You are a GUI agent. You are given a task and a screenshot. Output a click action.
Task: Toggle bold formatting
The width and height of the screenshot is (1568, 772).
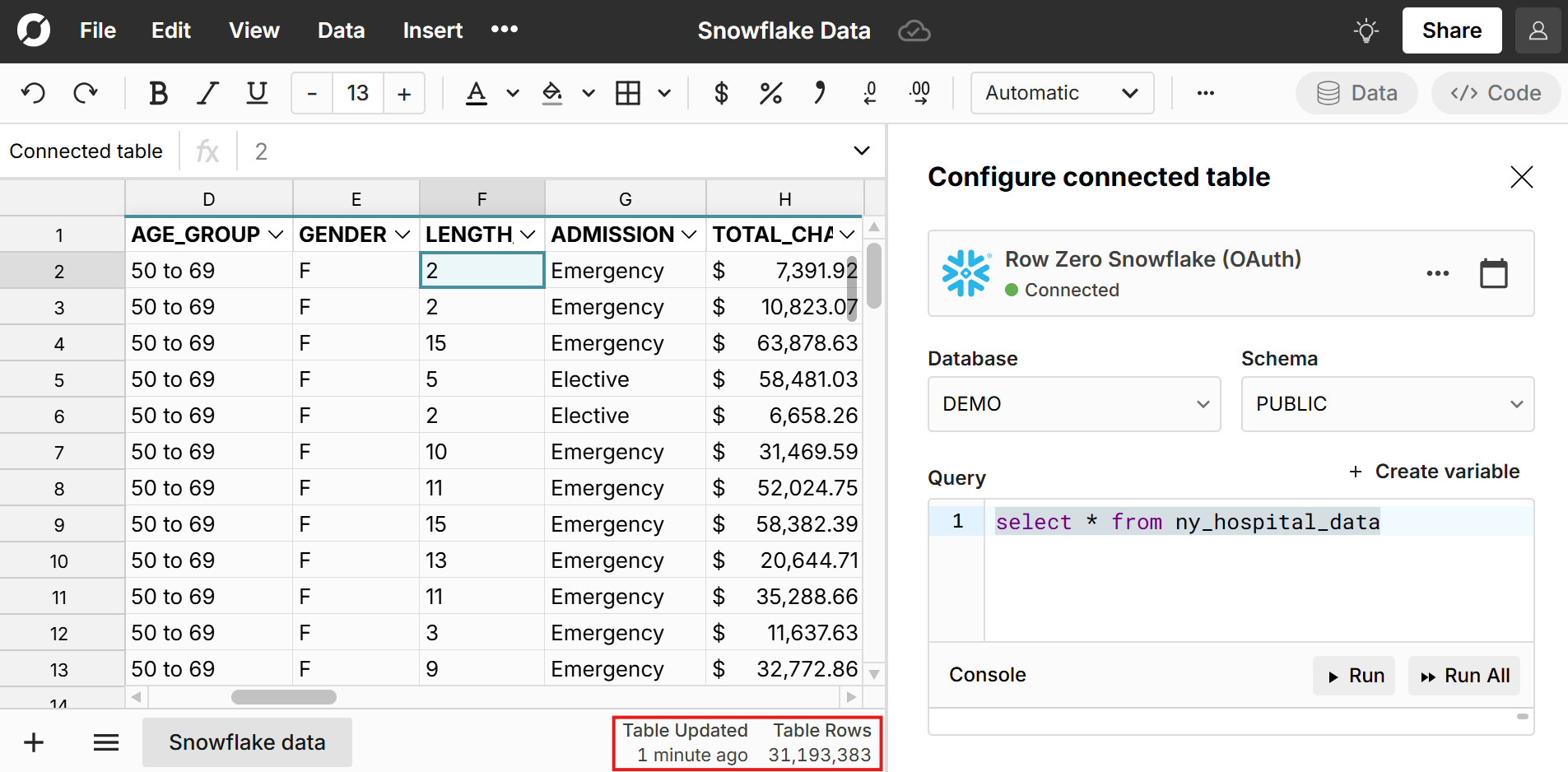(158, 93)
